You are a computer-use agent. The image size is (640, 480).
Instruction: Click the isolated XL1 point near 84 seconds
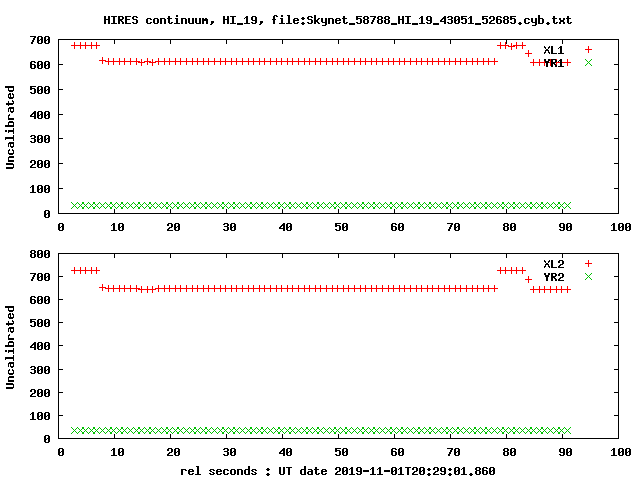pyautogui.click(x=528, y=53)
